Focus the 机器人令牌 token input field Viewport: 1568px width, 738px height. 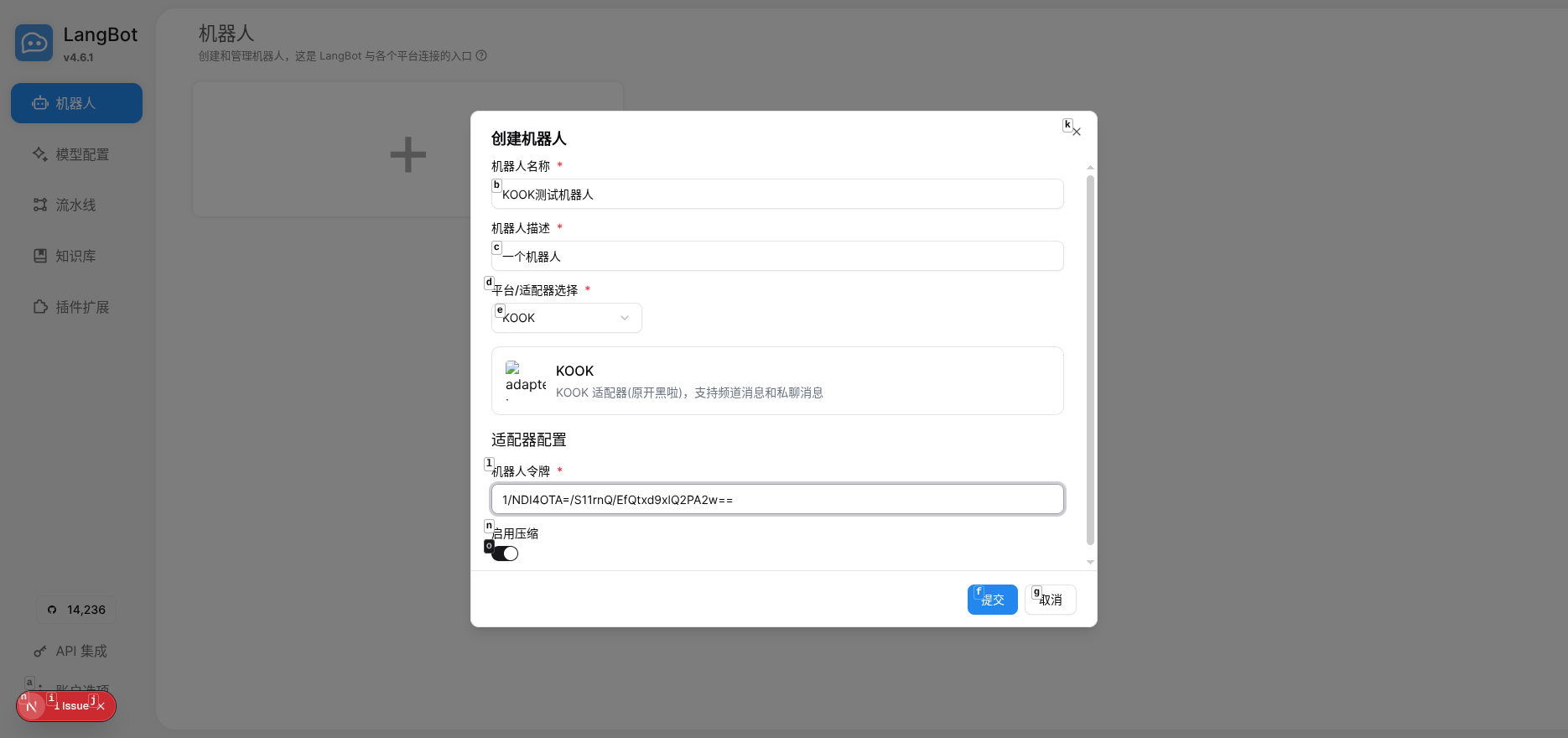pyautogui.click(x=776, y=499)
